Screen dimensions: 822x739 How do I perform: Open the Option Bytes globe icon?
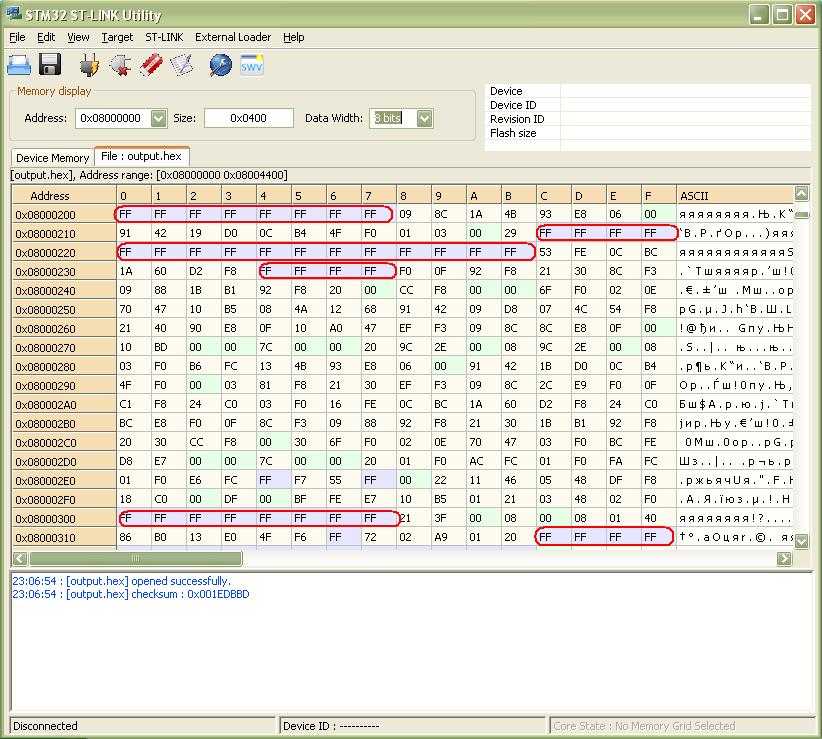[x=220, y=66]
